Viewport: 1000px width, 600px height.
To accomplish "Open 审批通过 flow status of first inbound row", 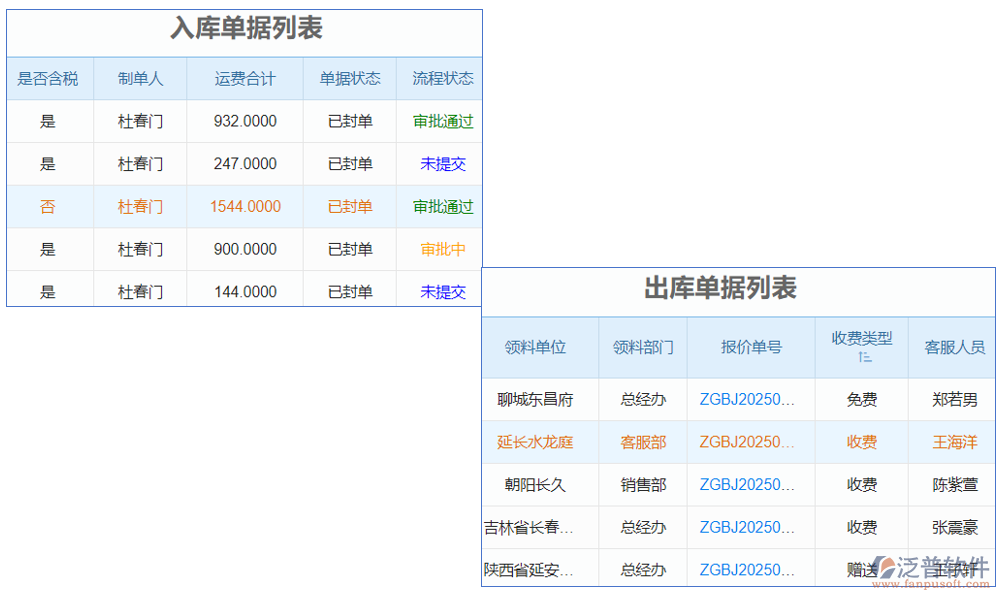I will coord(441,121).
